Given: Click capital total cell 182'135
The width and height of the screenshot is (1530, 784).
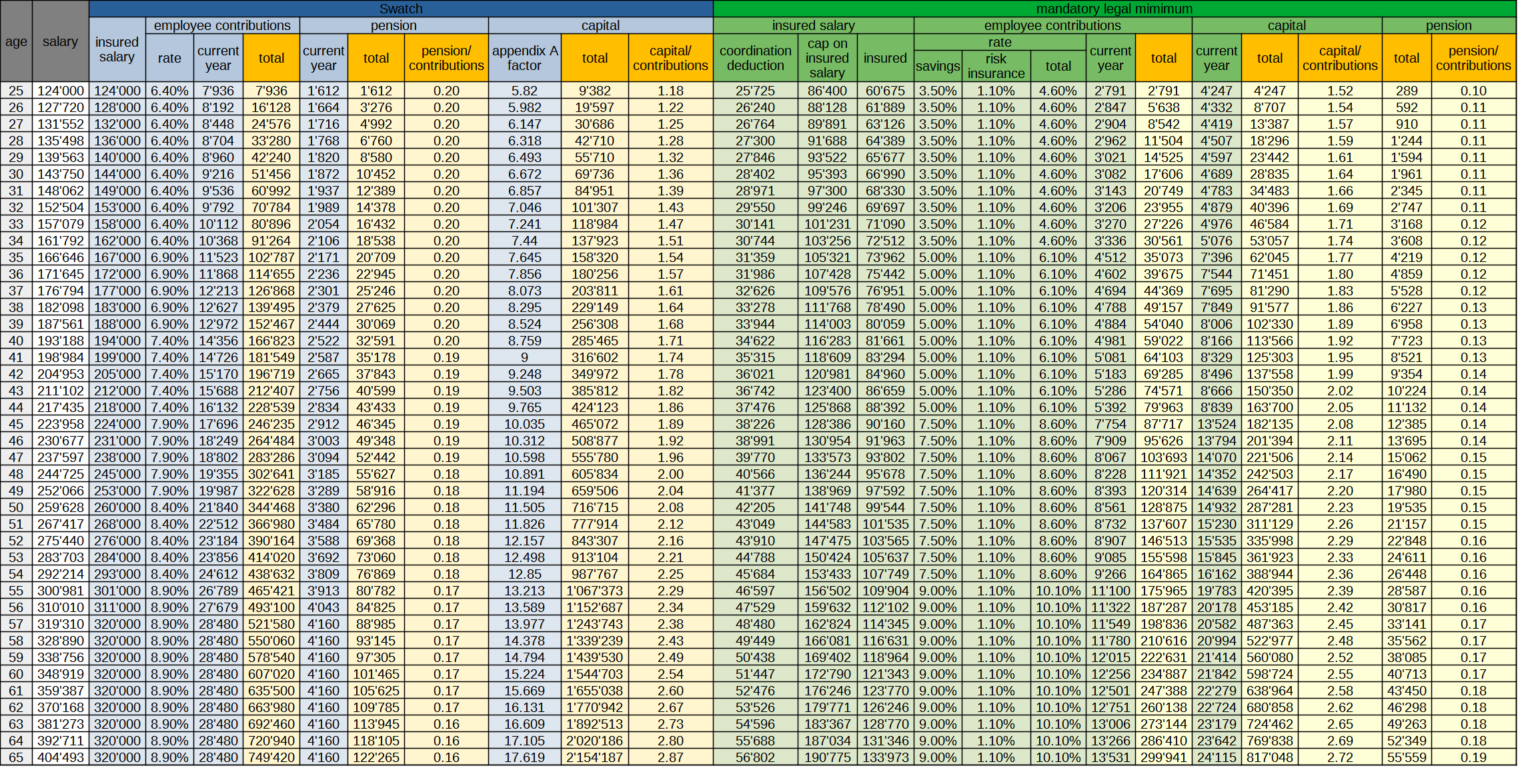Looking at the screenshot, I should pyautogui.click(x=1270, y=424).
